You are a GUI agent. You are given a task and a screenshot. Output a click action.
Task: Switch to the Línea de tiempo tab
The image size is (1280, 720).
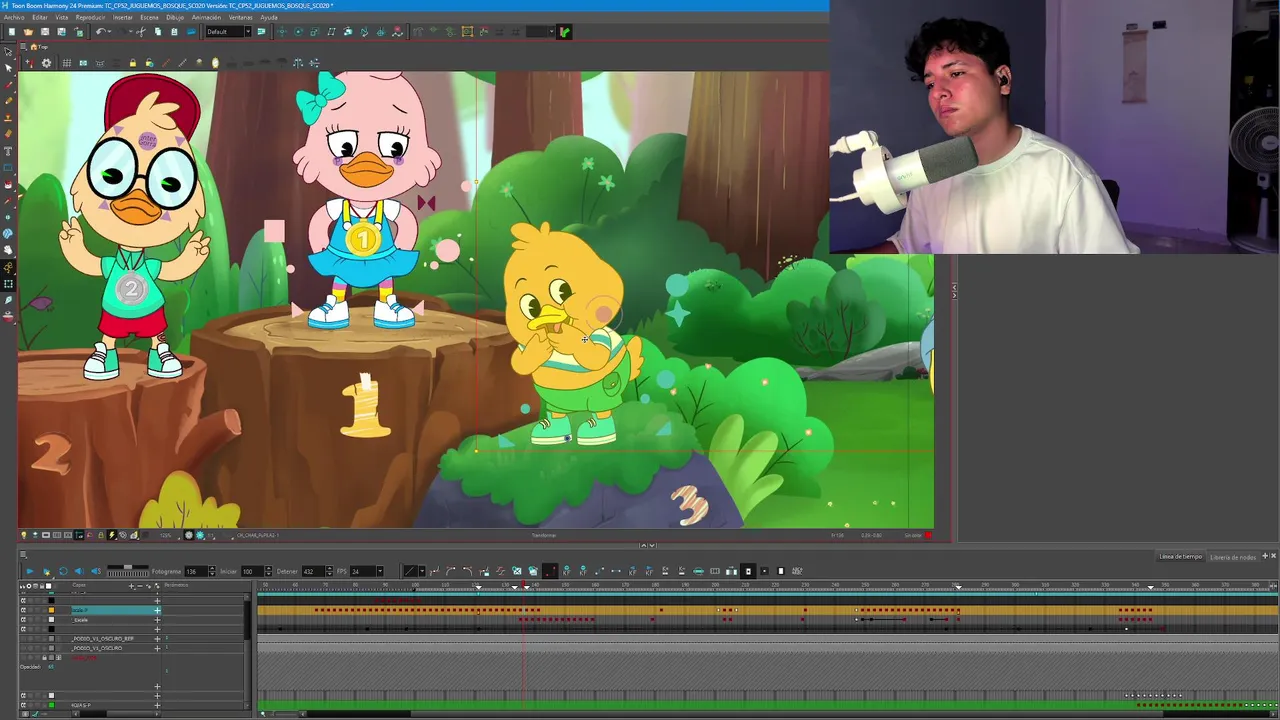pos(1181,556)
